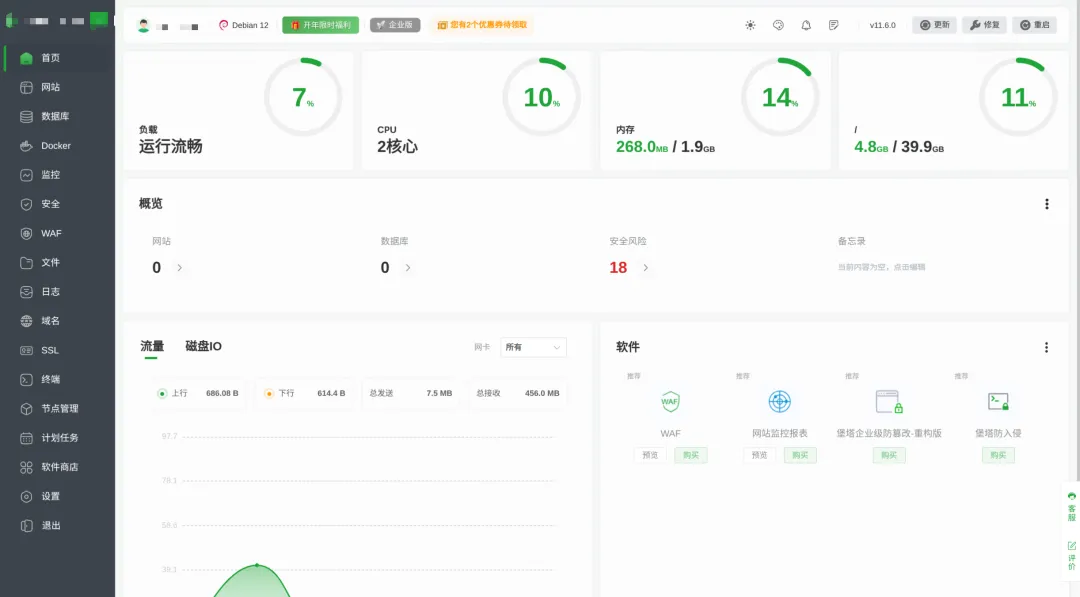The image size is (1080, 597).
Task: Click the 修复 repair button
Action: click(984, 25)
